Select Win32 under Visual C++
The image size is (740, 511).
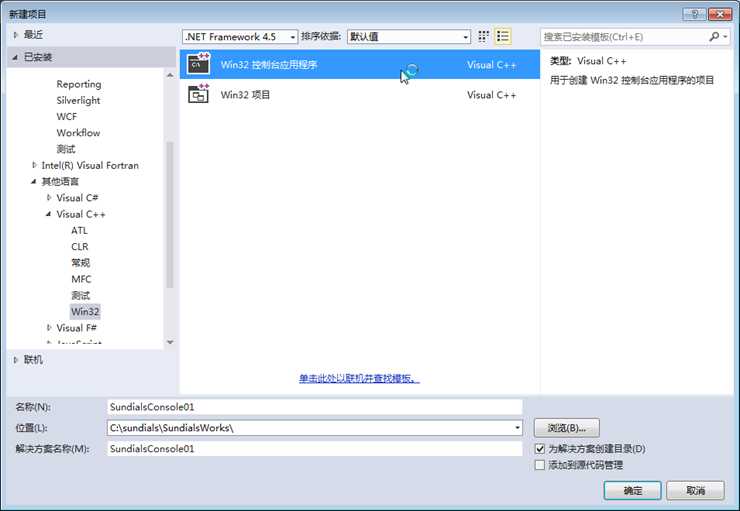pos(85,311)
